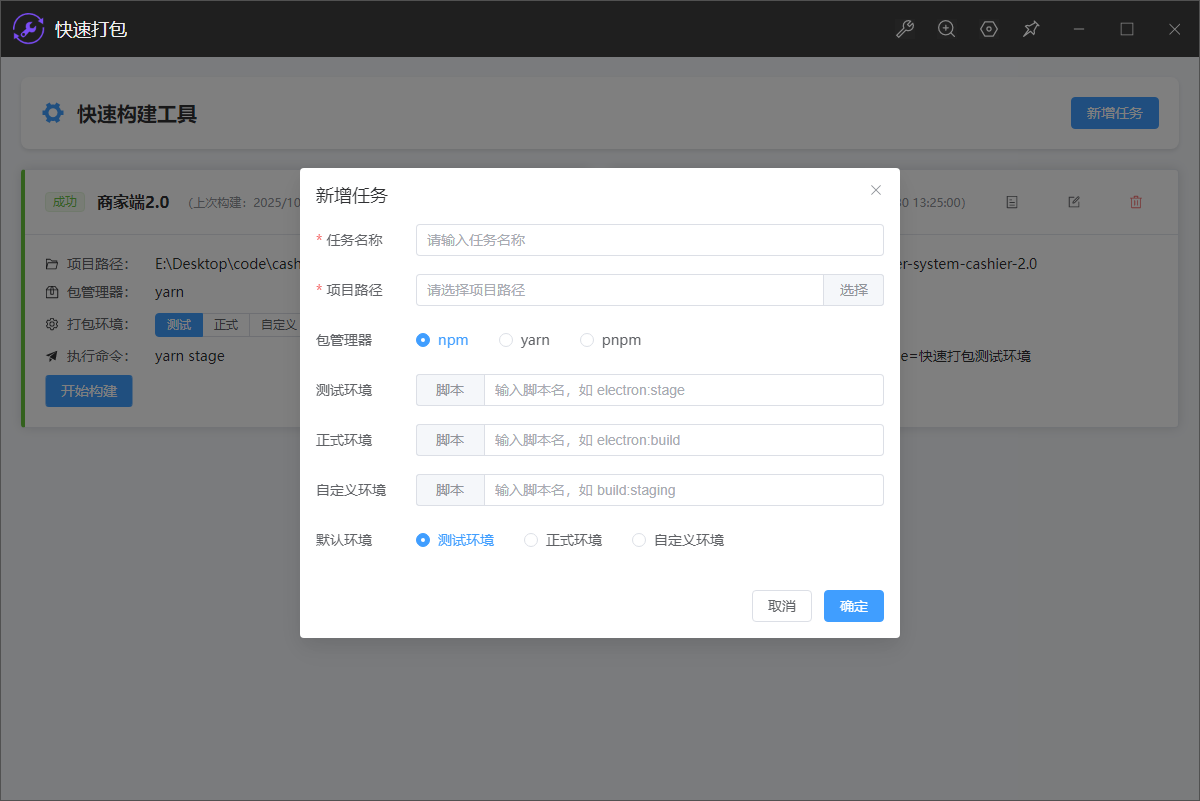Focus the 任务名称 input field
Viewport: 1200px width, 801px height.
click(x=649, y=240)
